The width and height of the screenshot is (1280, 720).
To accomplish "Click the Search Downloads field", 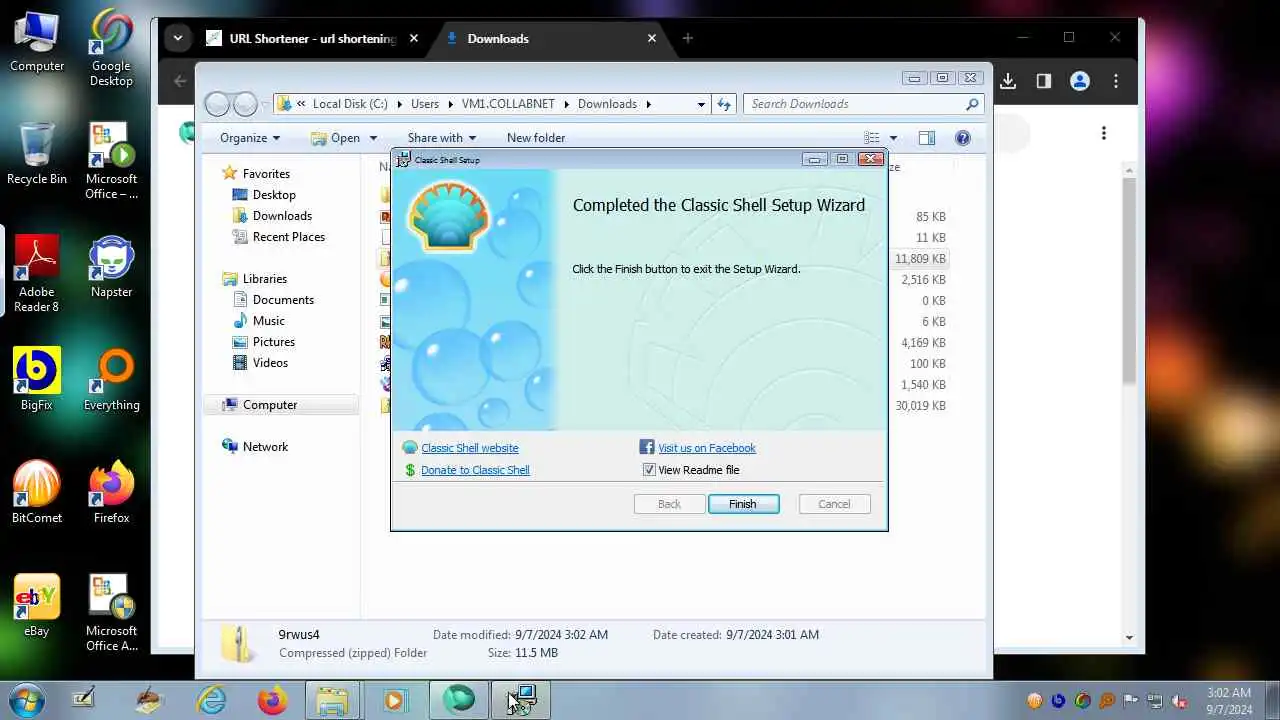I will 863,104.
